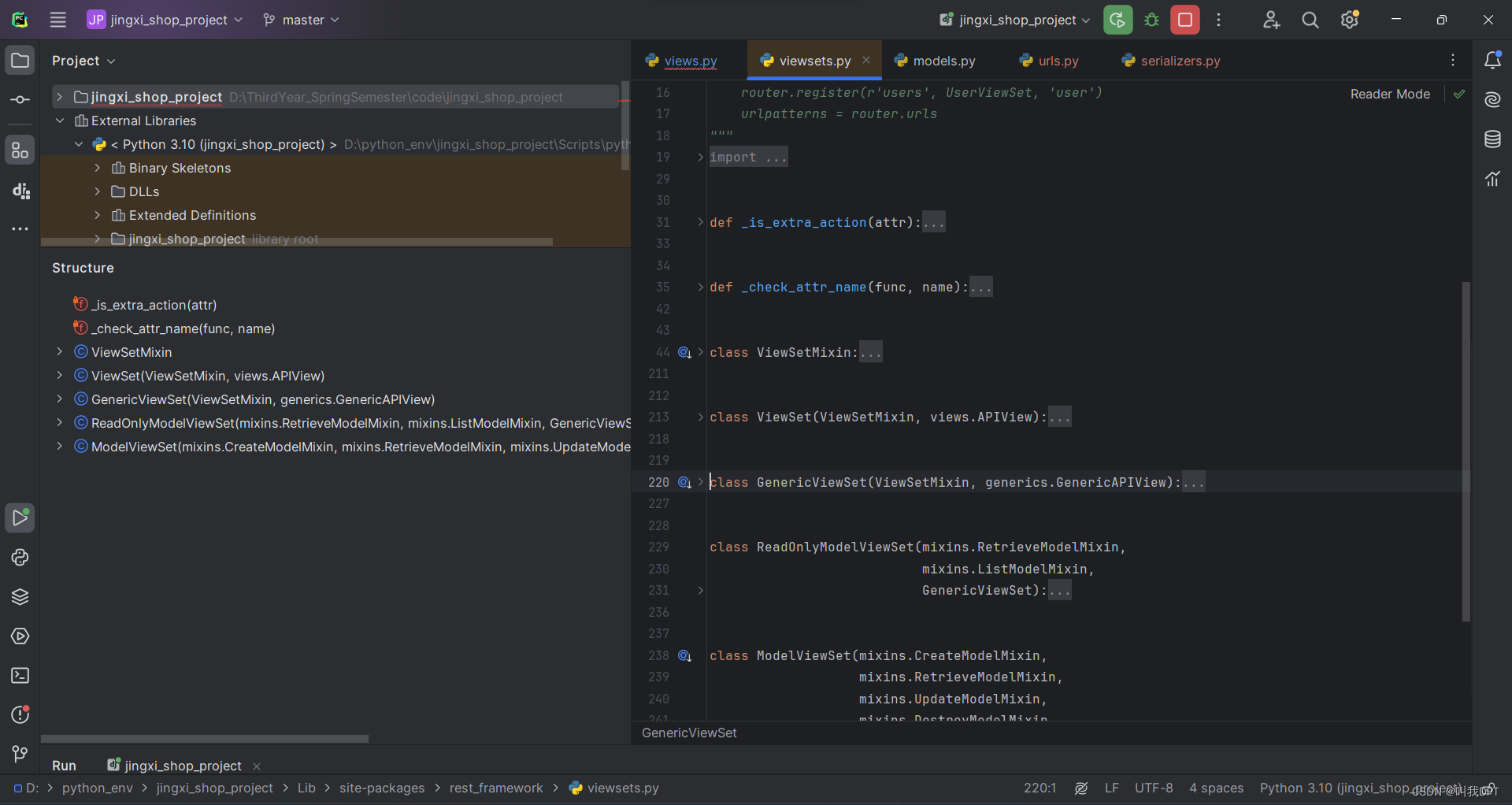
Task: Open the Terminal tool window
Action: pos(20,675)
